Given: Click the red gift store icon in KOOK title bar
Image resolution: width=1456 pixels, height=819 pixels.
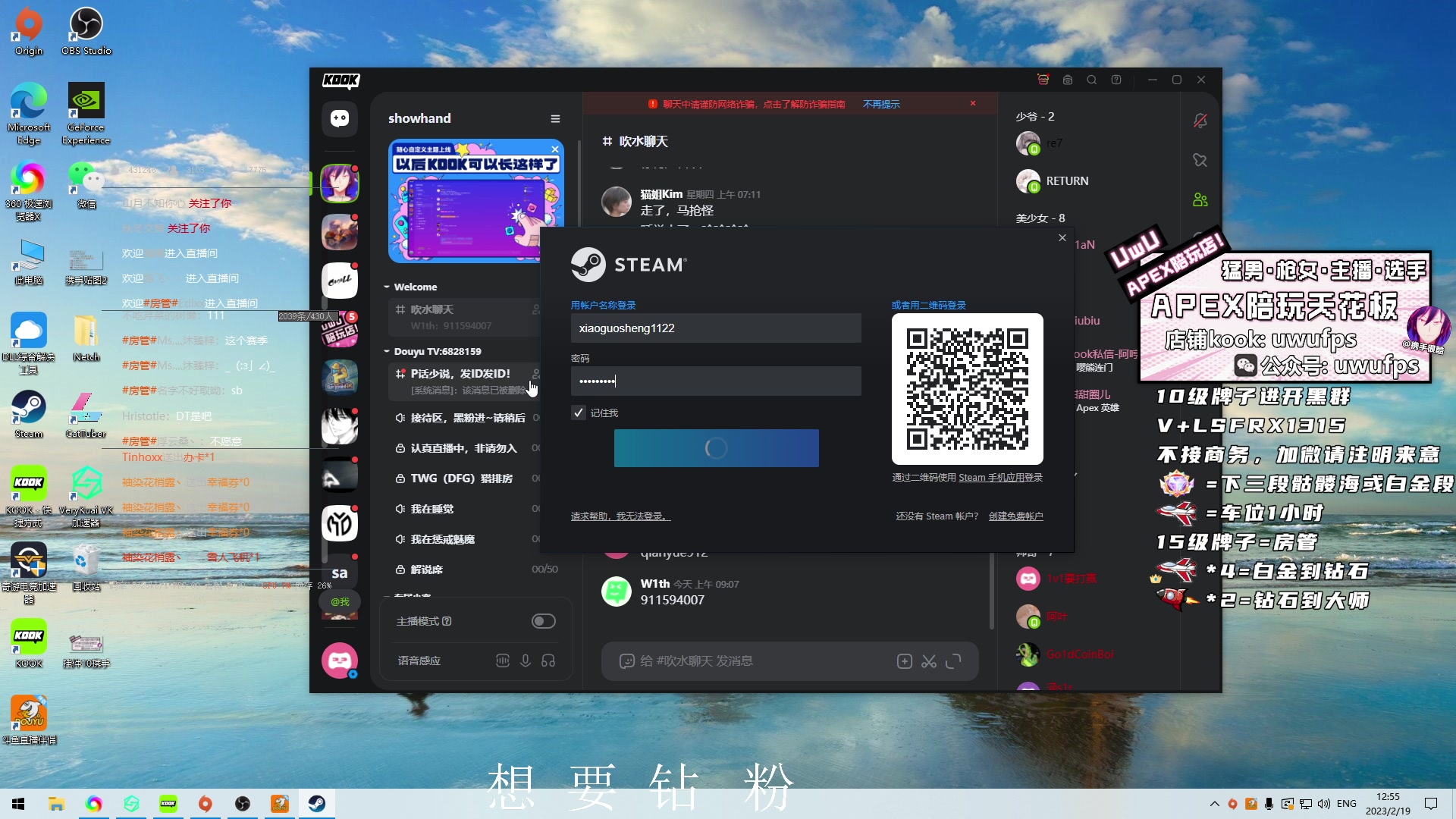Looking at the screenshot, I should (1043, 80).
